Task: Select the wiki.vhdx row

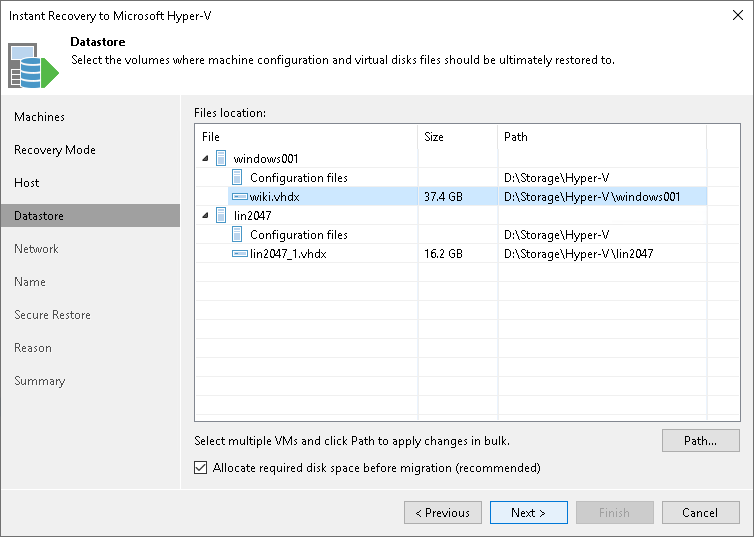Action: tap(451, 197)
